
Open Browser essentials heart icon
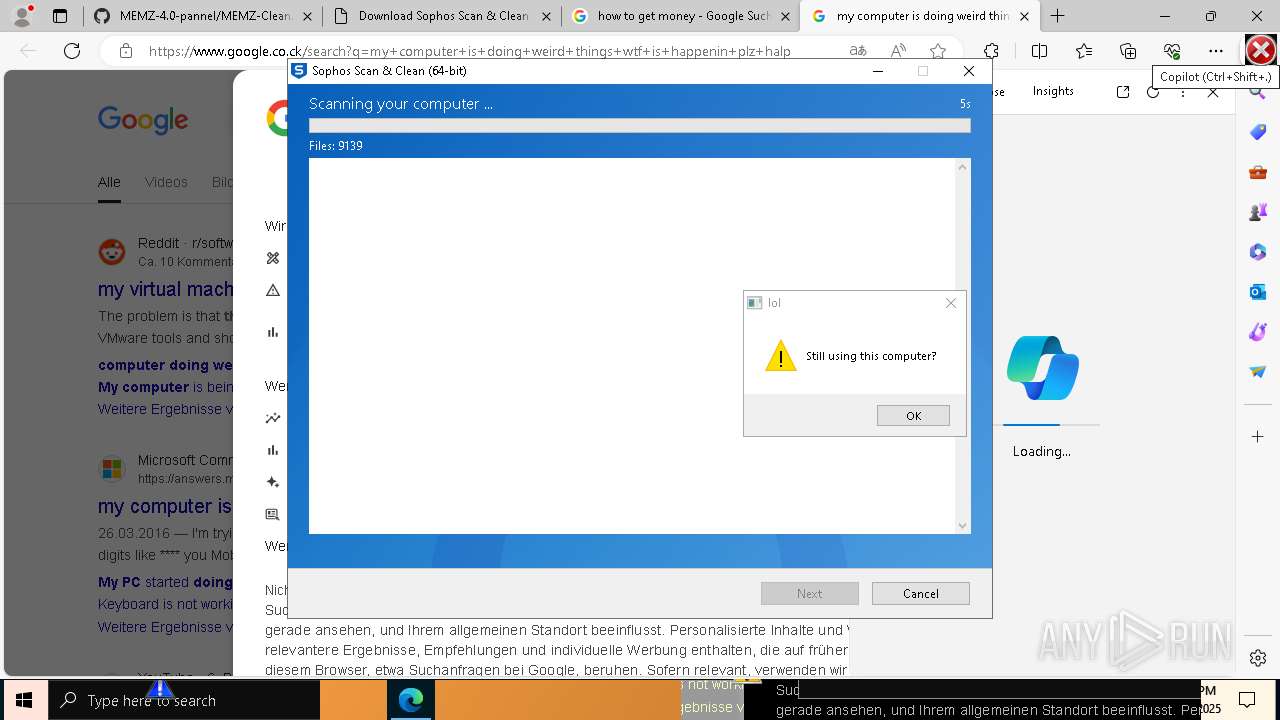click(x=1172, y=51)
